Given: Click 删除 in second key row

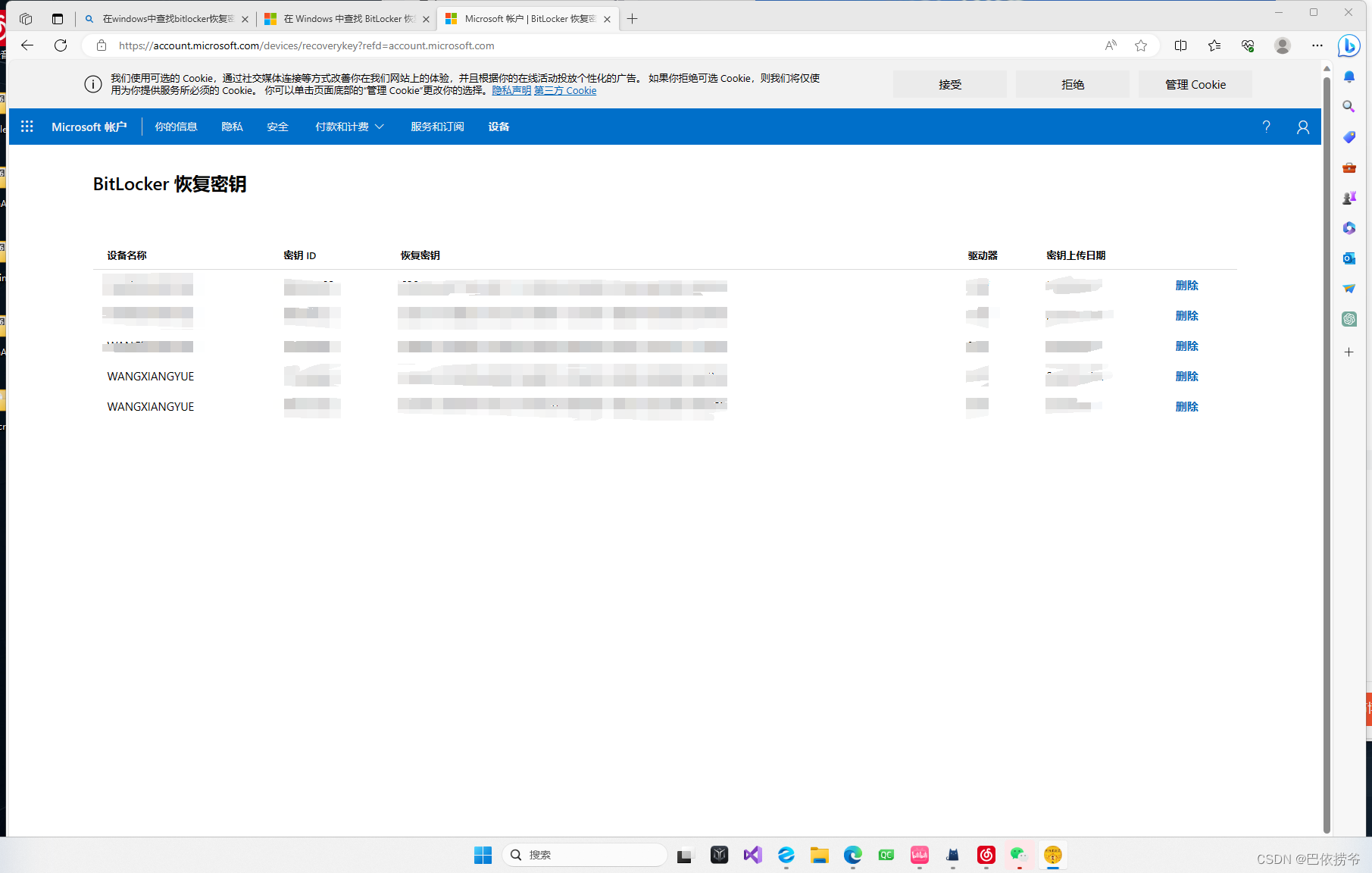Looking at the screenshot, I should 1186,316.
